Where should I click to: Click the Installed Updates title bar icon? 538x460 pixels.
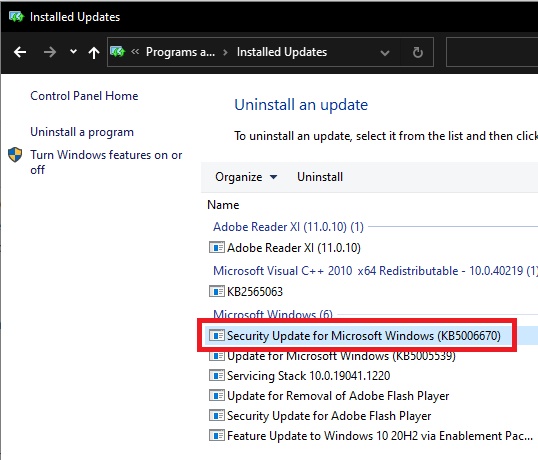16,16
